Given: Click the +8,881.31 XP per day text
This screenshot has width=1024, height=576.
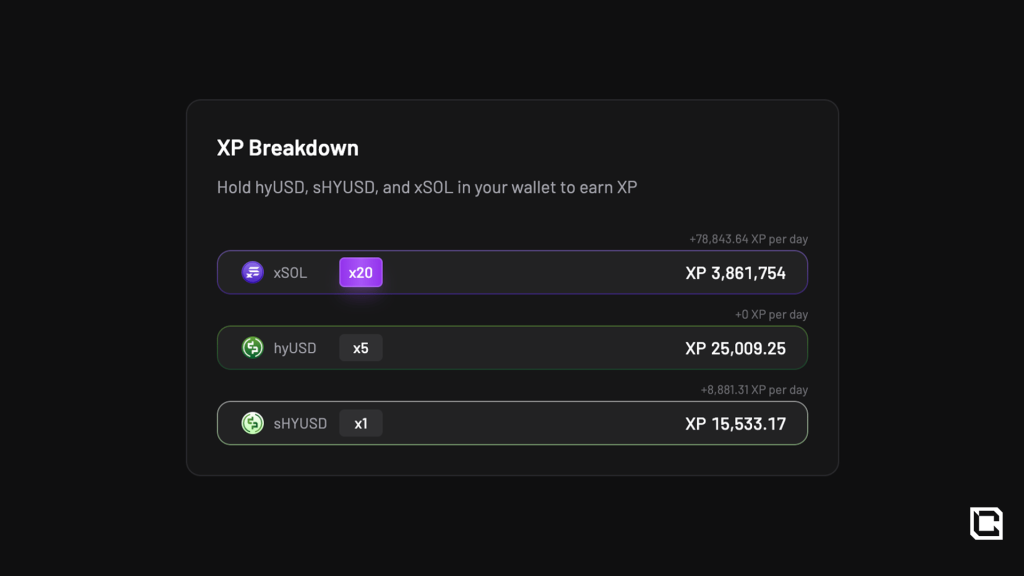Looking at the screenshot, I should [754, 390].
